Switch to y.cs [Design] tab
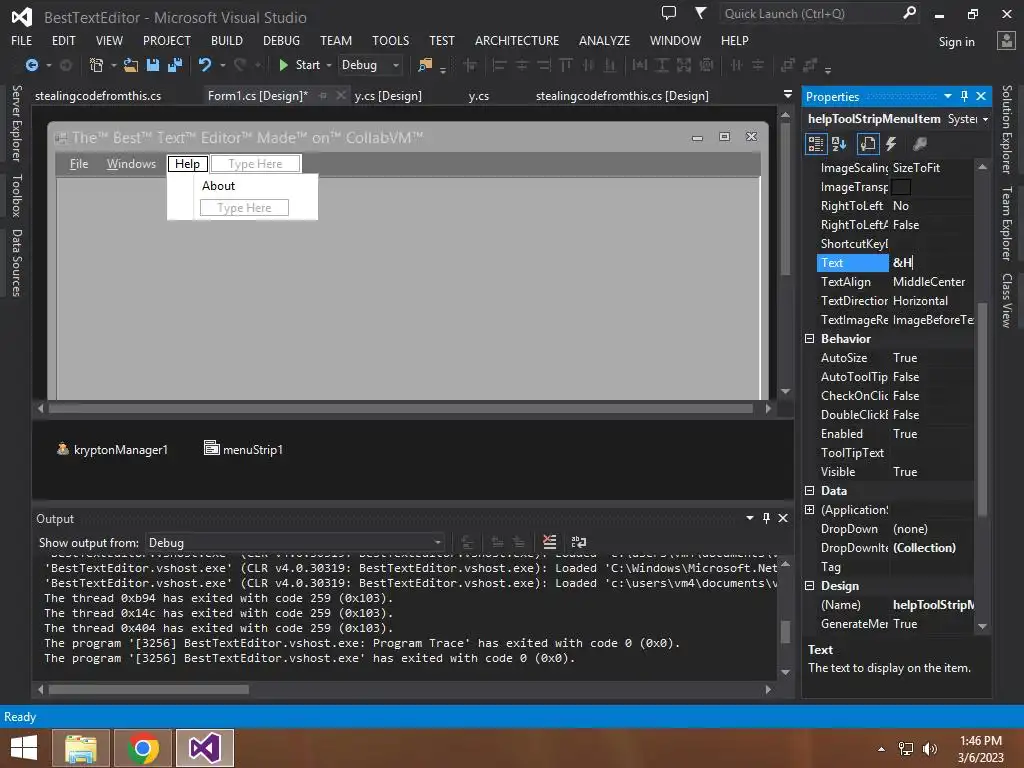This screenshot has height=768, width=1024. pos(388,95)
